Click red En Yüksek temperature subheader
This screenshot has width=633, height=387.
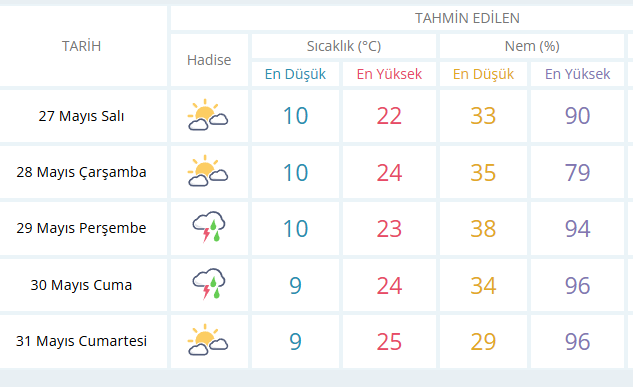coord(389,74)
